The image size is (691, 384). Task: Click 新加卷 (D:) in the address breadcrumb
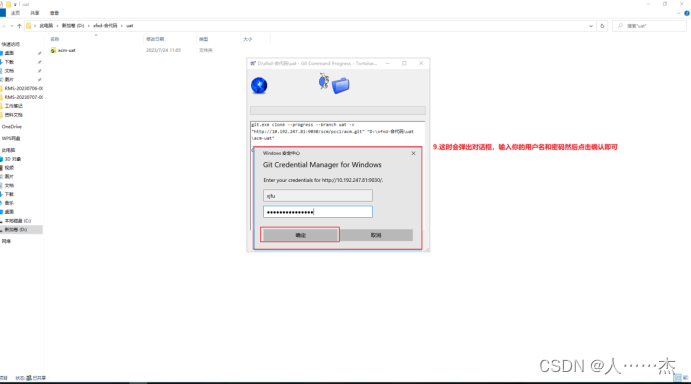[73, 26]
